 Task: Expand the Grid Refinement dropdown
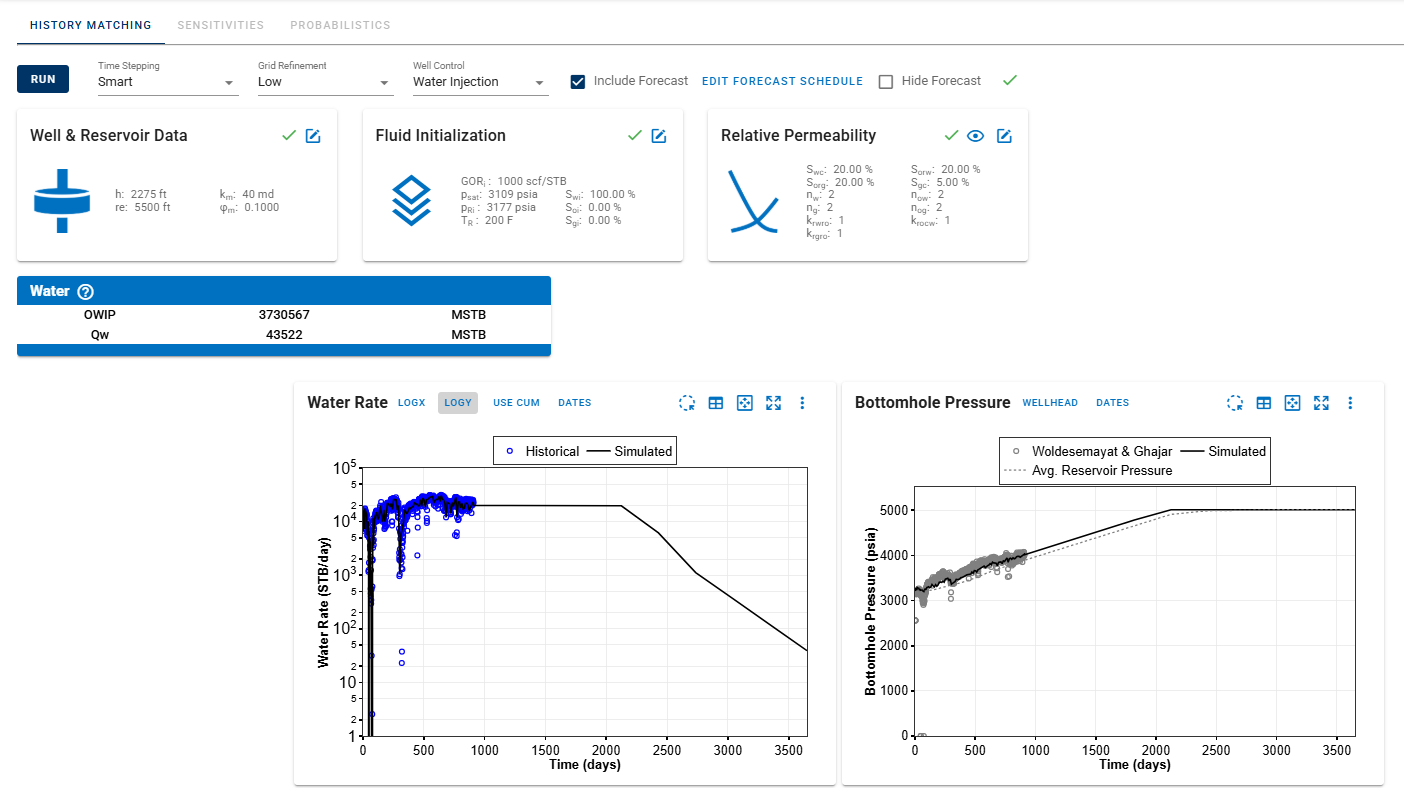point(325,82)
